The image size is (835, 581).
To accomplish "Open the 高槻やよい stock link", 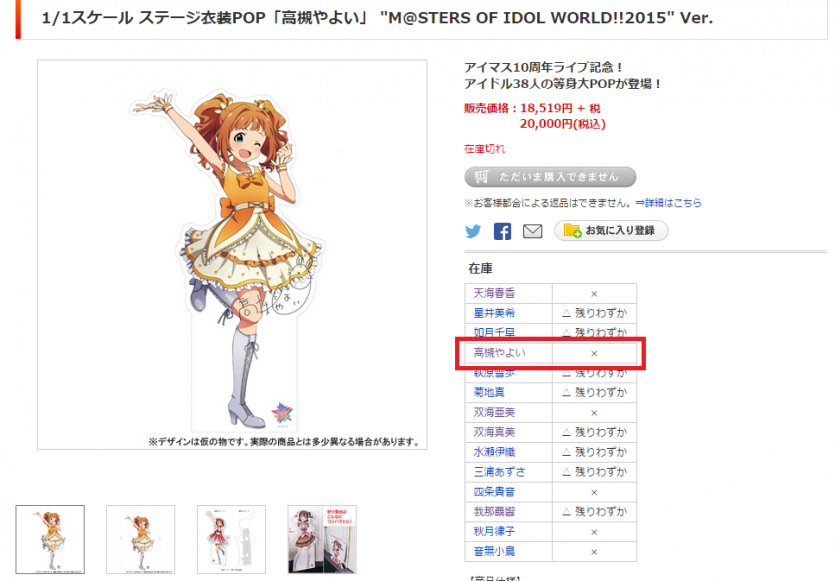I will (x=500, y=353).
